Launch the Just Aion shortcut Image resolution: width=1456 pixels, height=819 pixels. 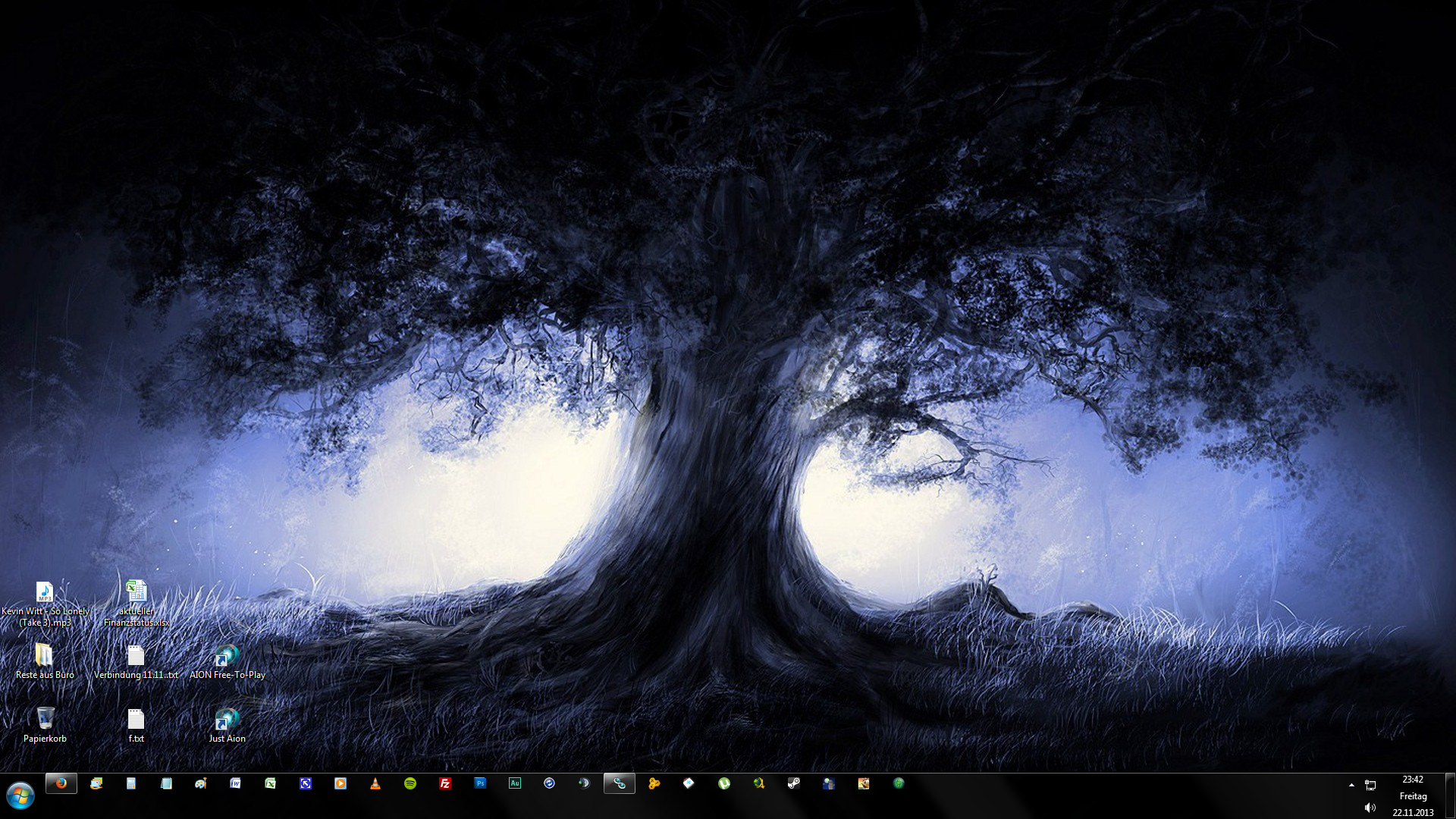pos(227,725)
